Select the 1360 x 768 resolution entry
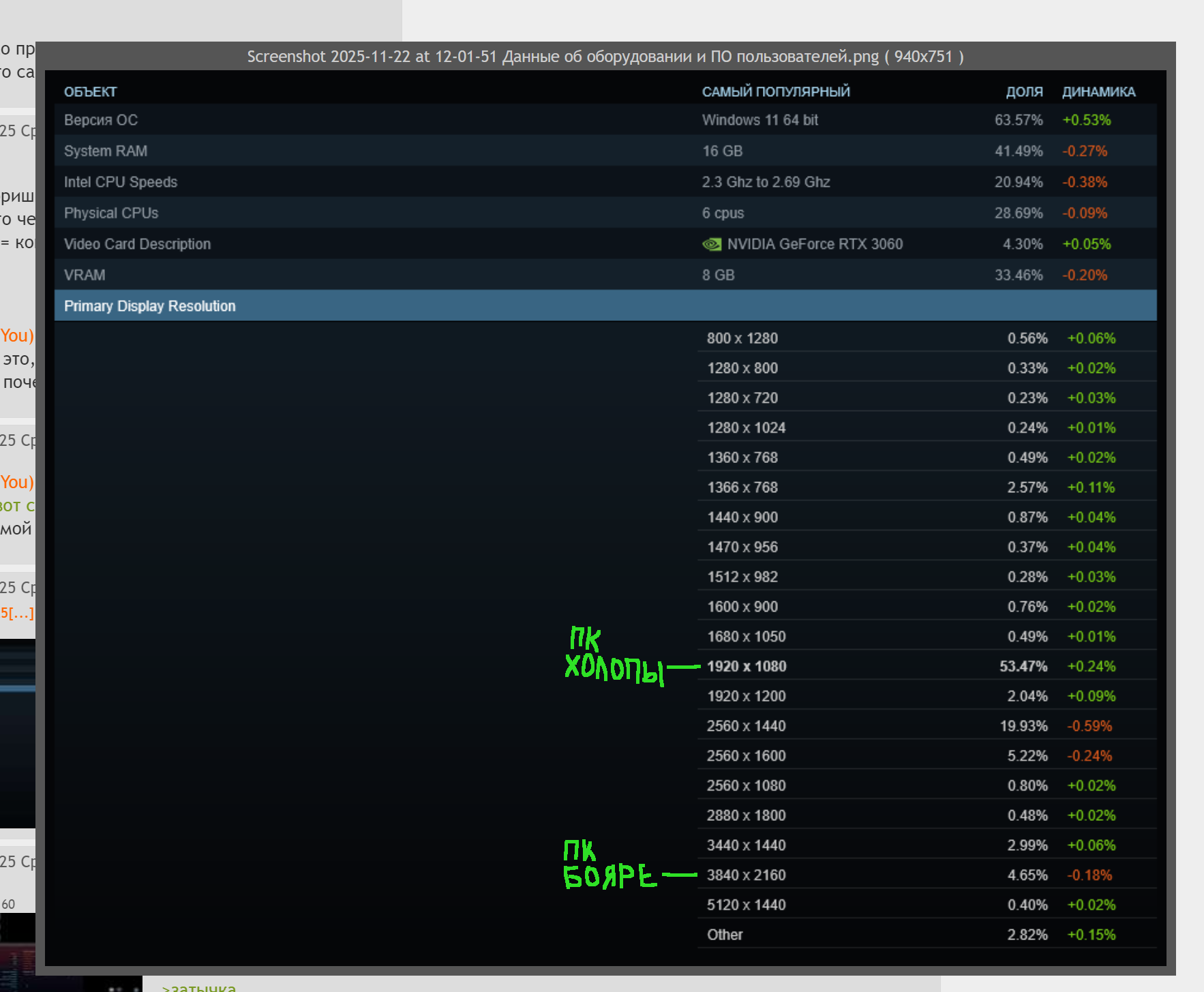This screenshot has height=992, width=1204. 742,457
